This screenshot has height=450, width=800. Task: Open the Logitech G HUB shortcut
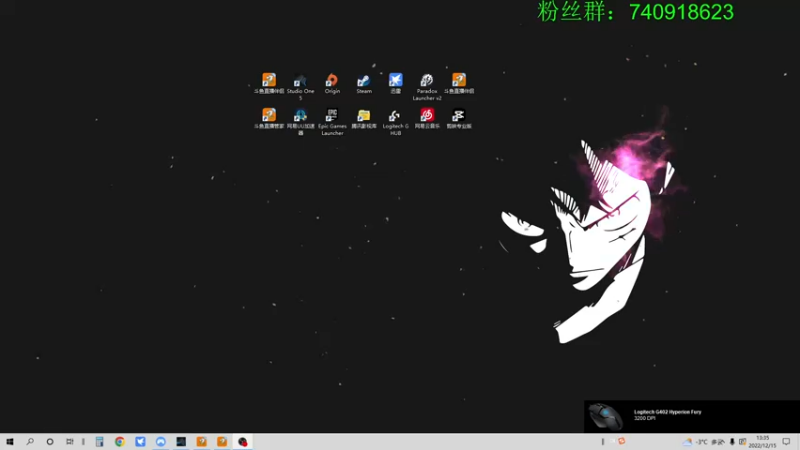coord(395,122)
